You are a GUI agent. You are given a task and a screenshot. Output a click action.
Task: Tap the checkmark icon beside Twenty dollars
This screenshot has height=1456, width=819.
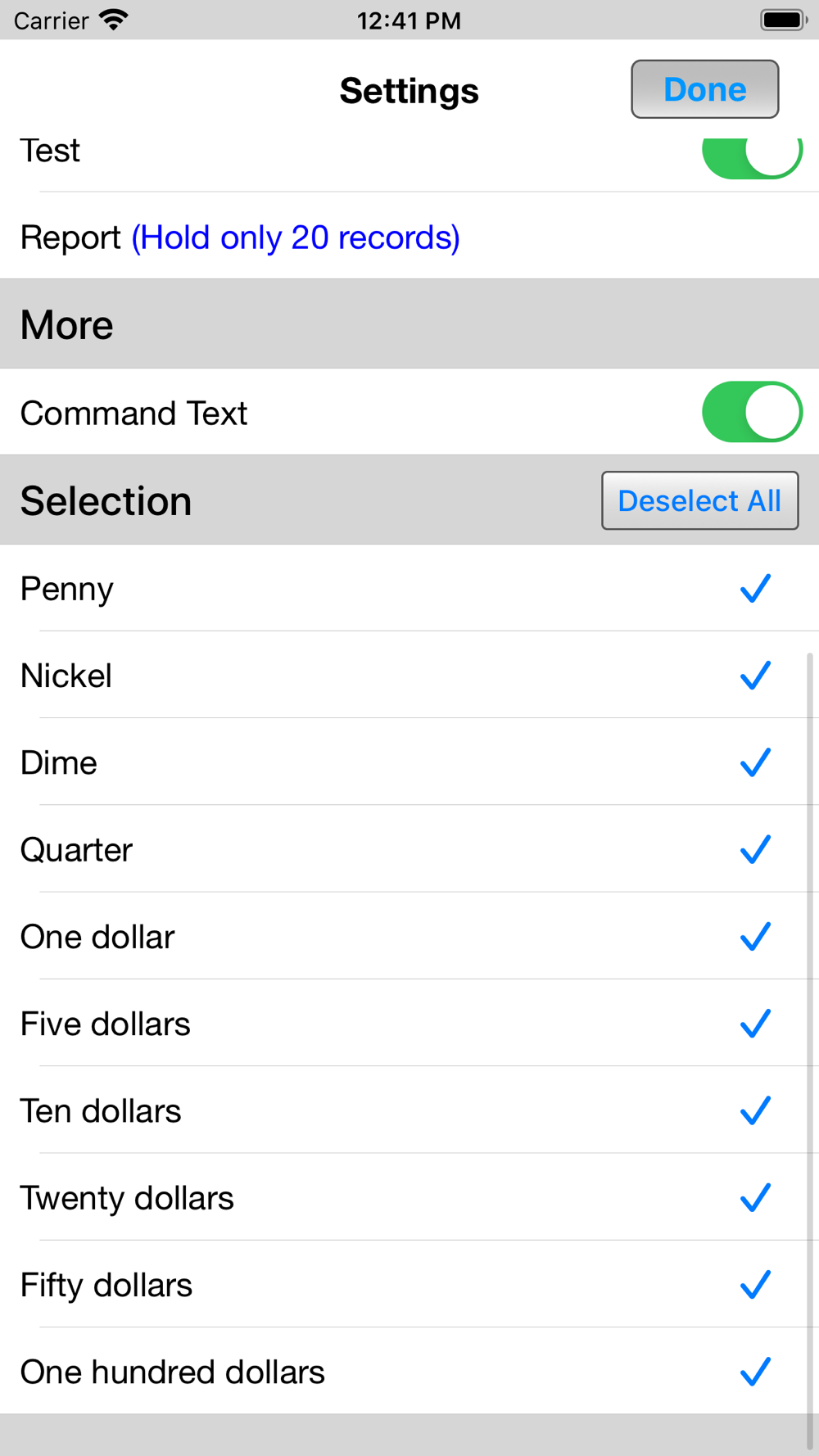coord(755,1197)
